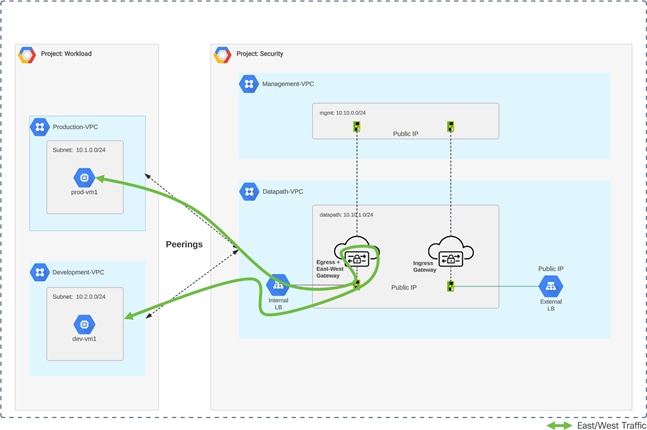Click the 'Development-VPC' label
Screen dimensions: 647x430
(x=78, y=272)
